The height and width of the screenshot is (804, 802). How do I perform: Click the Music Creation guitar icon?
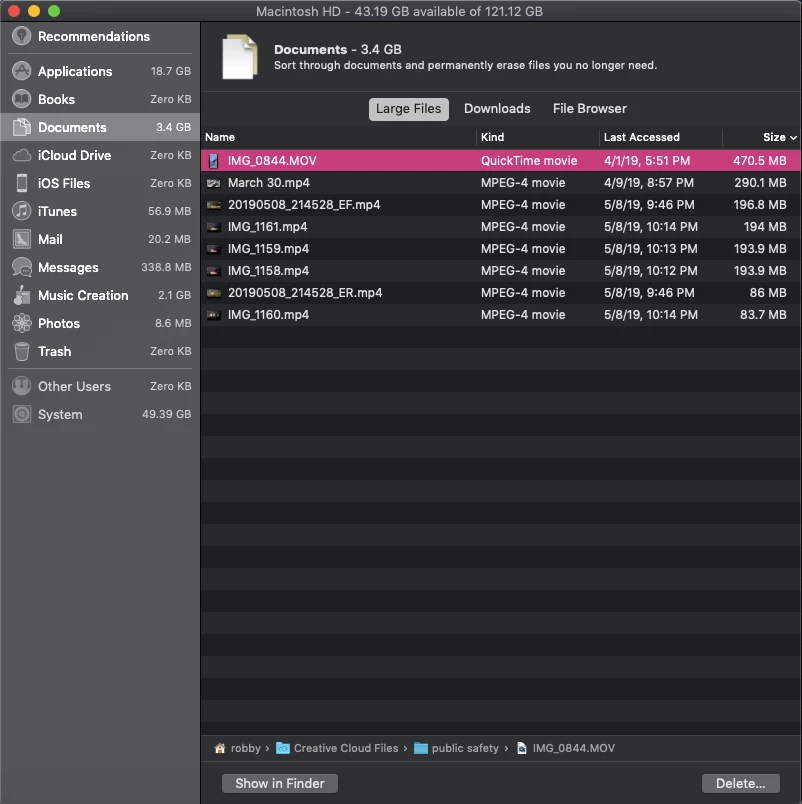click(22, 295)
